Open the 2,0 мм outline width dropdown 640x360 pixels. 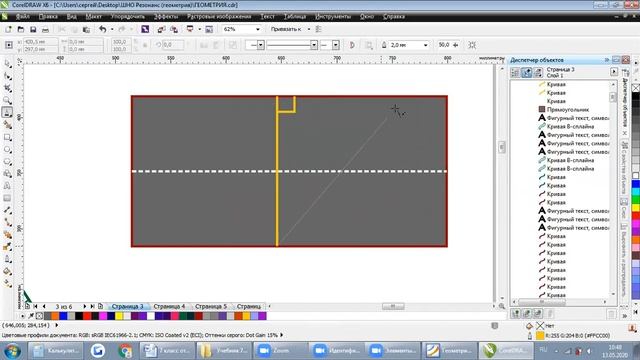[426, 45]
